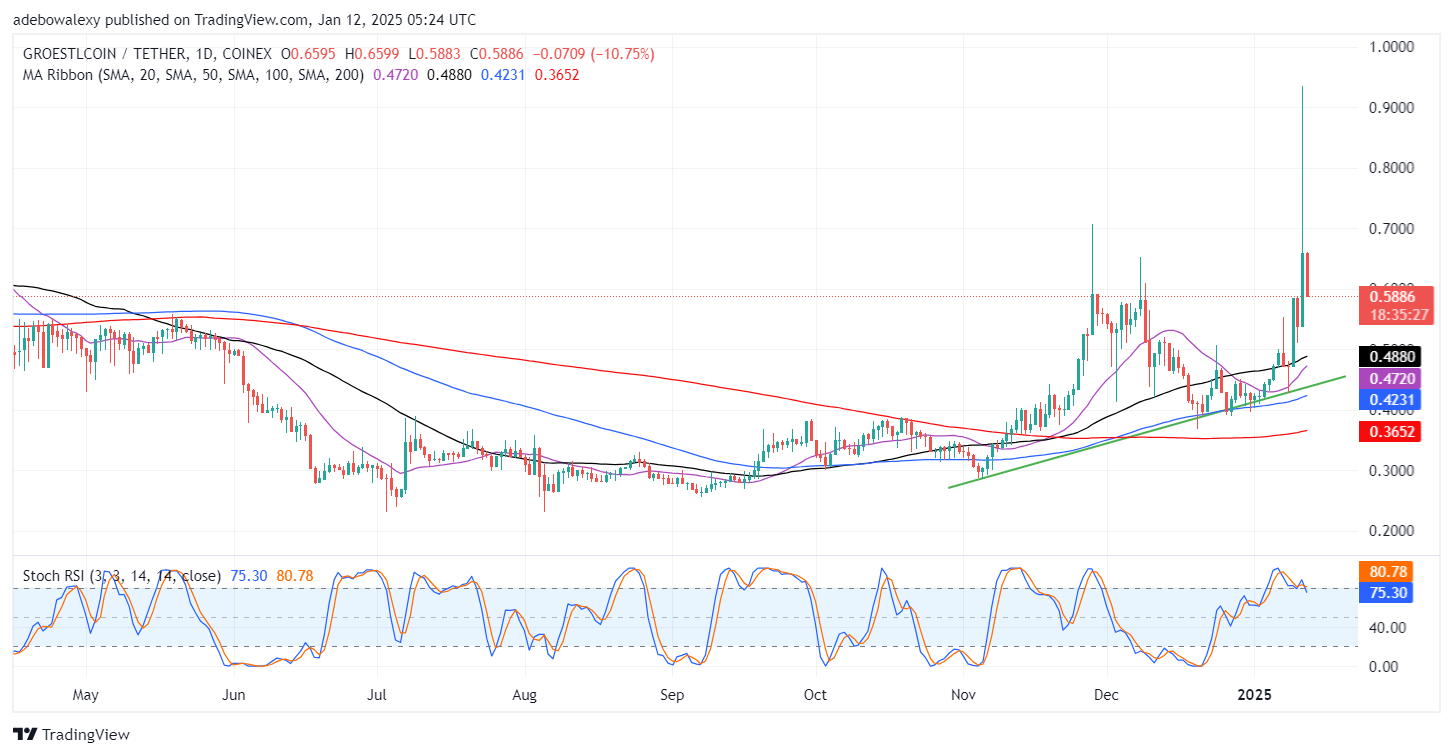Click the Jul label on time axis
This screenshot has height=756, width=1453.
(378, 693)
